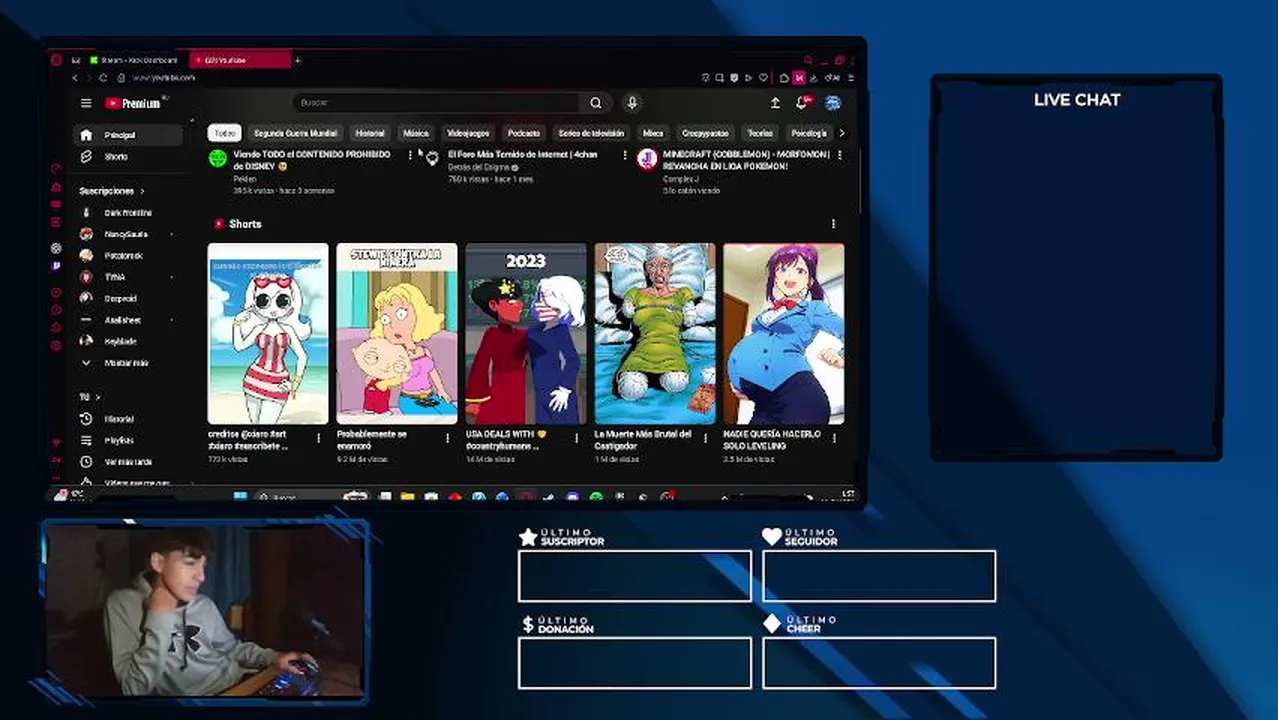Image resolution: width=1278 pixels, height=720 pixels.
Task: Open options for Disney video
Action: [x=410, y=156]
